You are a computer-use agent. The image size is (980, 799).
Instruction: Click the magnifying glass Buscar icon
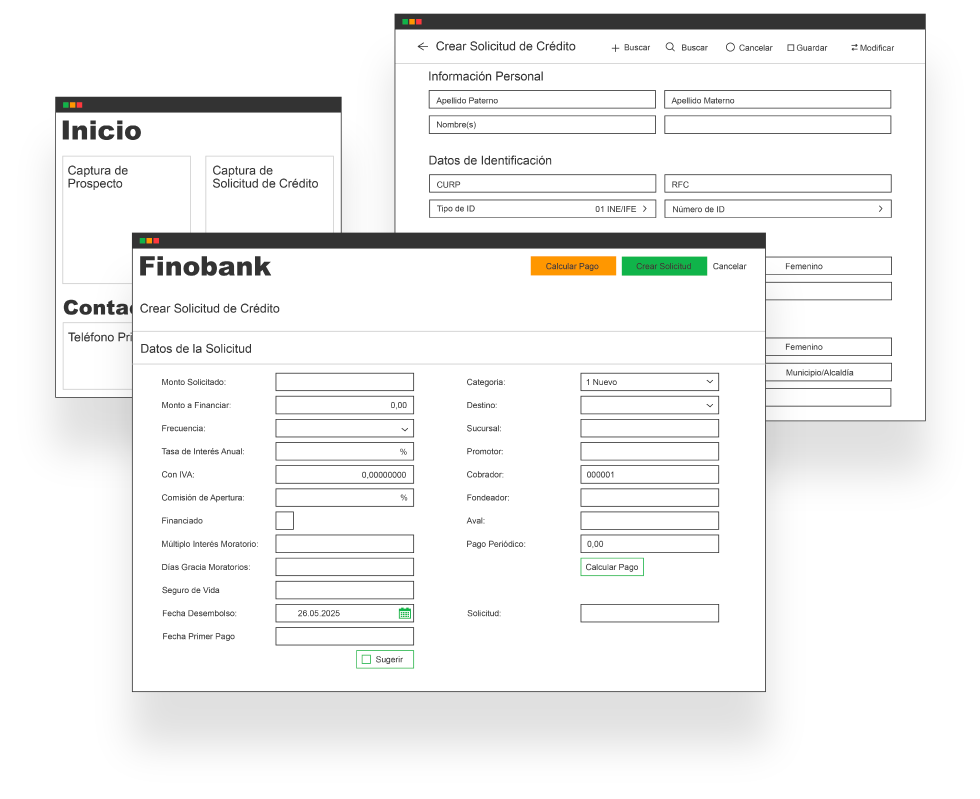click(670, 47)
